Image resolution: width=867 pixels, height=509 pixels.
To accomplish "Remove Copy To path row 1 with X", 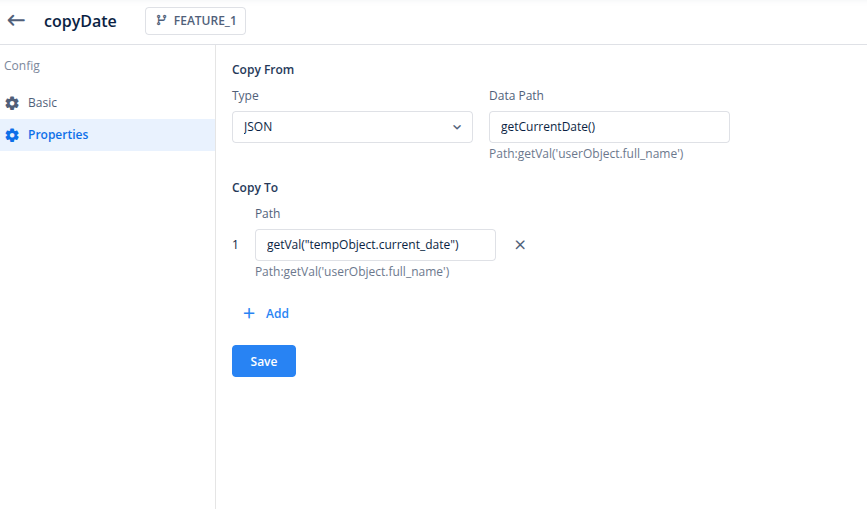I will 520,245.
